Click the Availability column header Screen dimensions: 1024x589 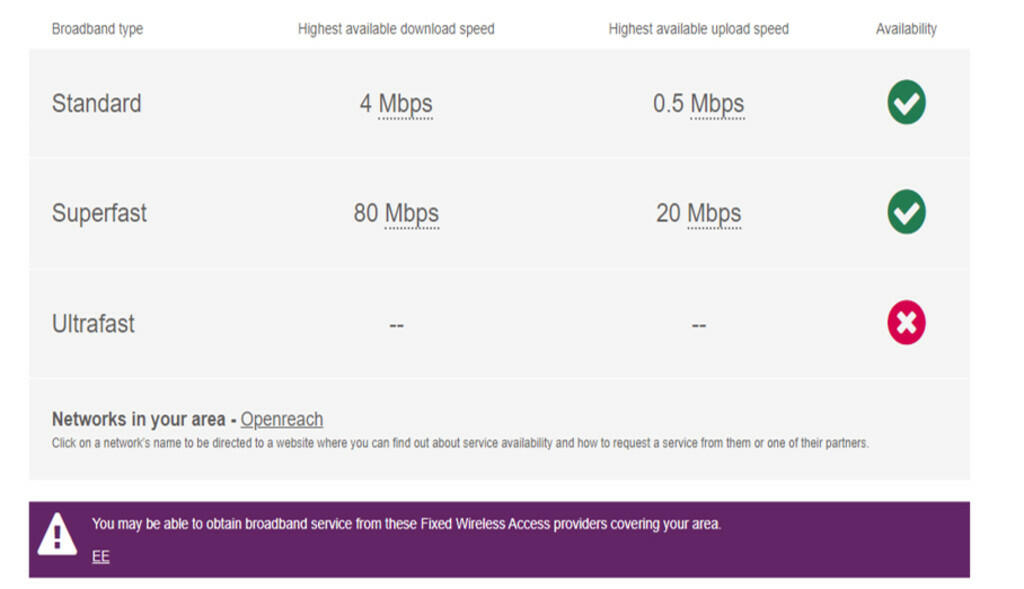tap(906, 29)
